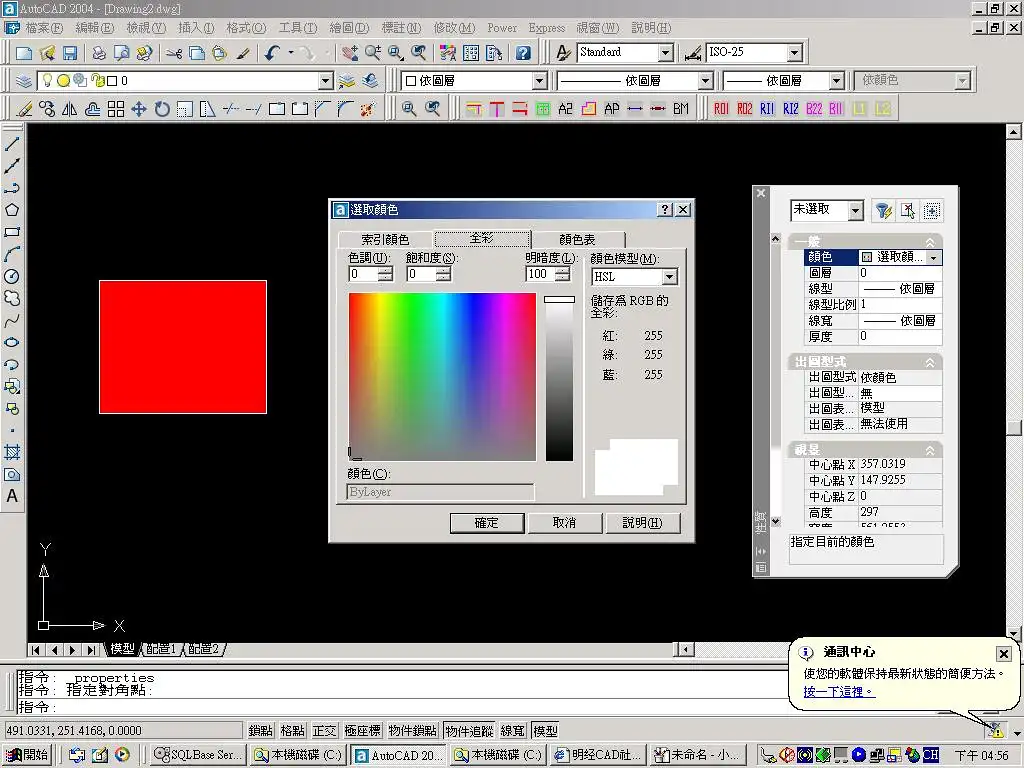Viewport: 1024px width, 768px height.
Task: Open the 開始 Start menu on the taskbar
Action: pos(27,755)
